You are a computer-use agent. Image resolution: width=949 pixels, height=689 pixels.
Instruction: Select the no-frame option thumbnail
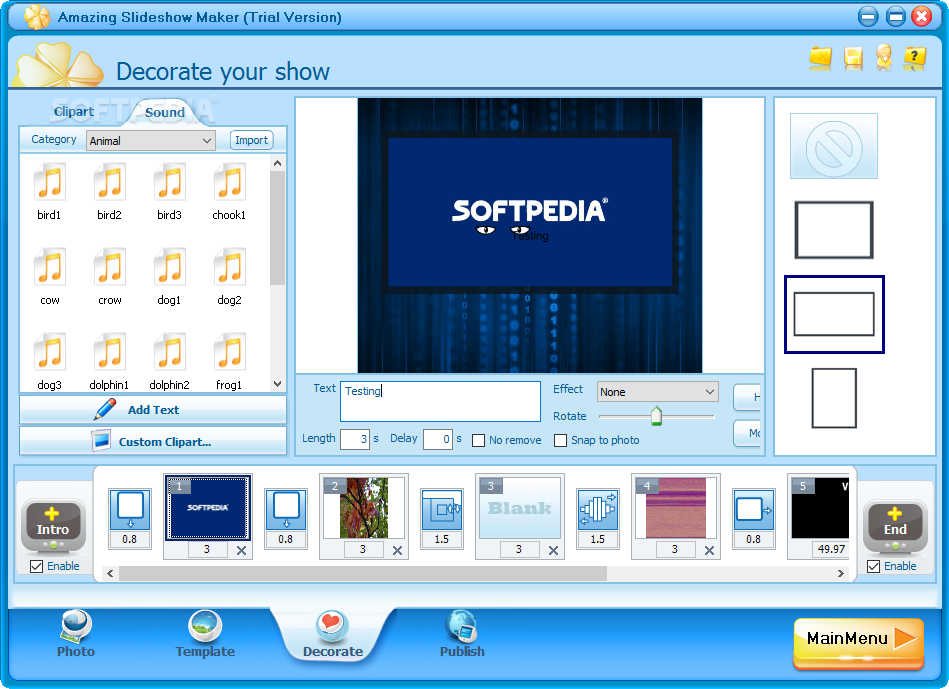[833, 146]
